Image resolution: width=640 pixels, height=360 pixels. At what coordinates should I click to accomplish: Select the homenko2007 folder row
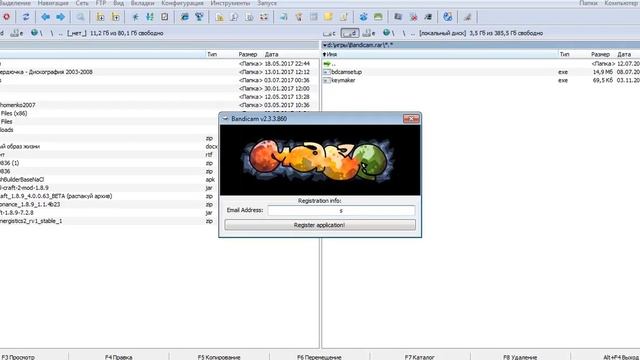click(159, 105)
